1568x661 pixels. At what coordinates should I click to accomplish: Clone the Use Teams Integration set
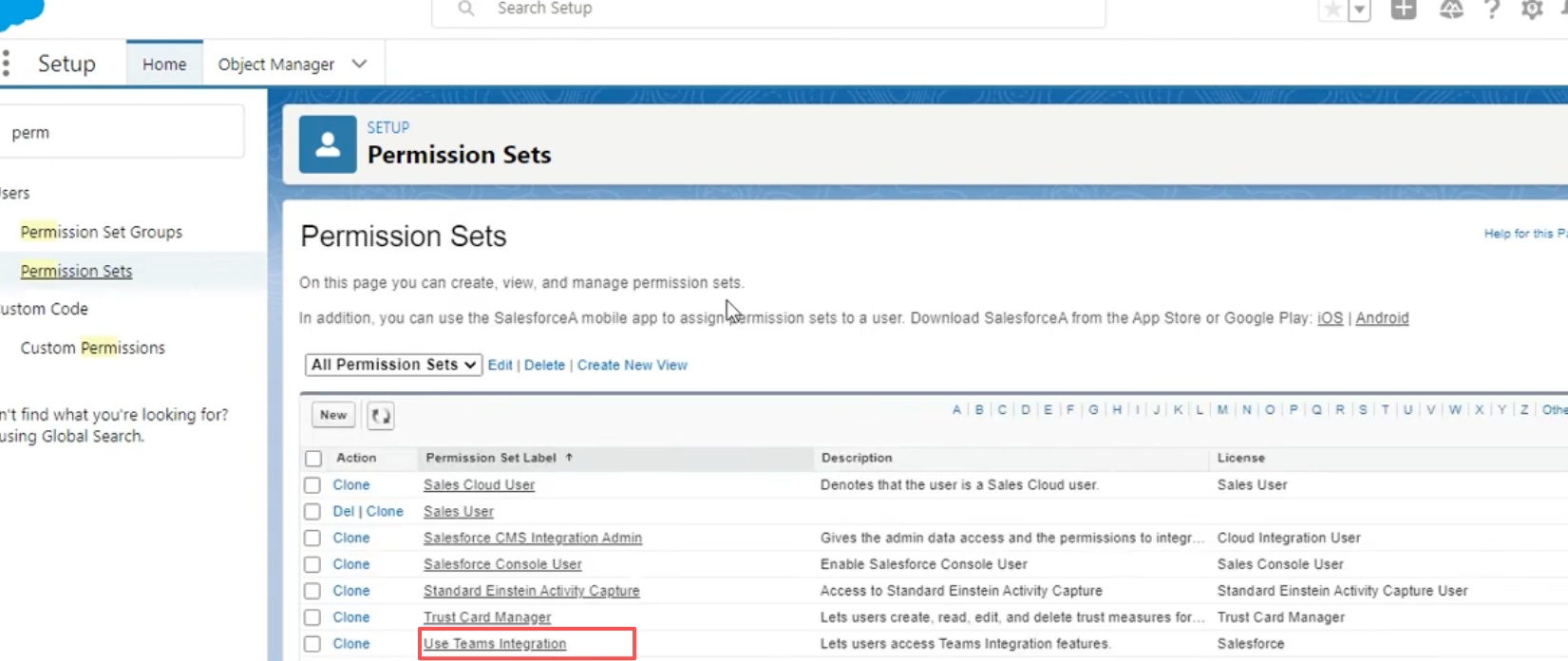pos(351,644)
